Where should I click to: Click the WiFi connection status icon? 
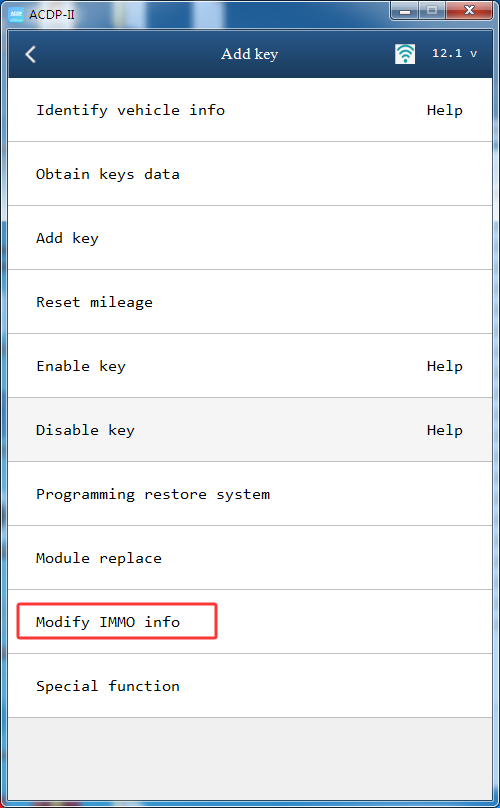405,54
